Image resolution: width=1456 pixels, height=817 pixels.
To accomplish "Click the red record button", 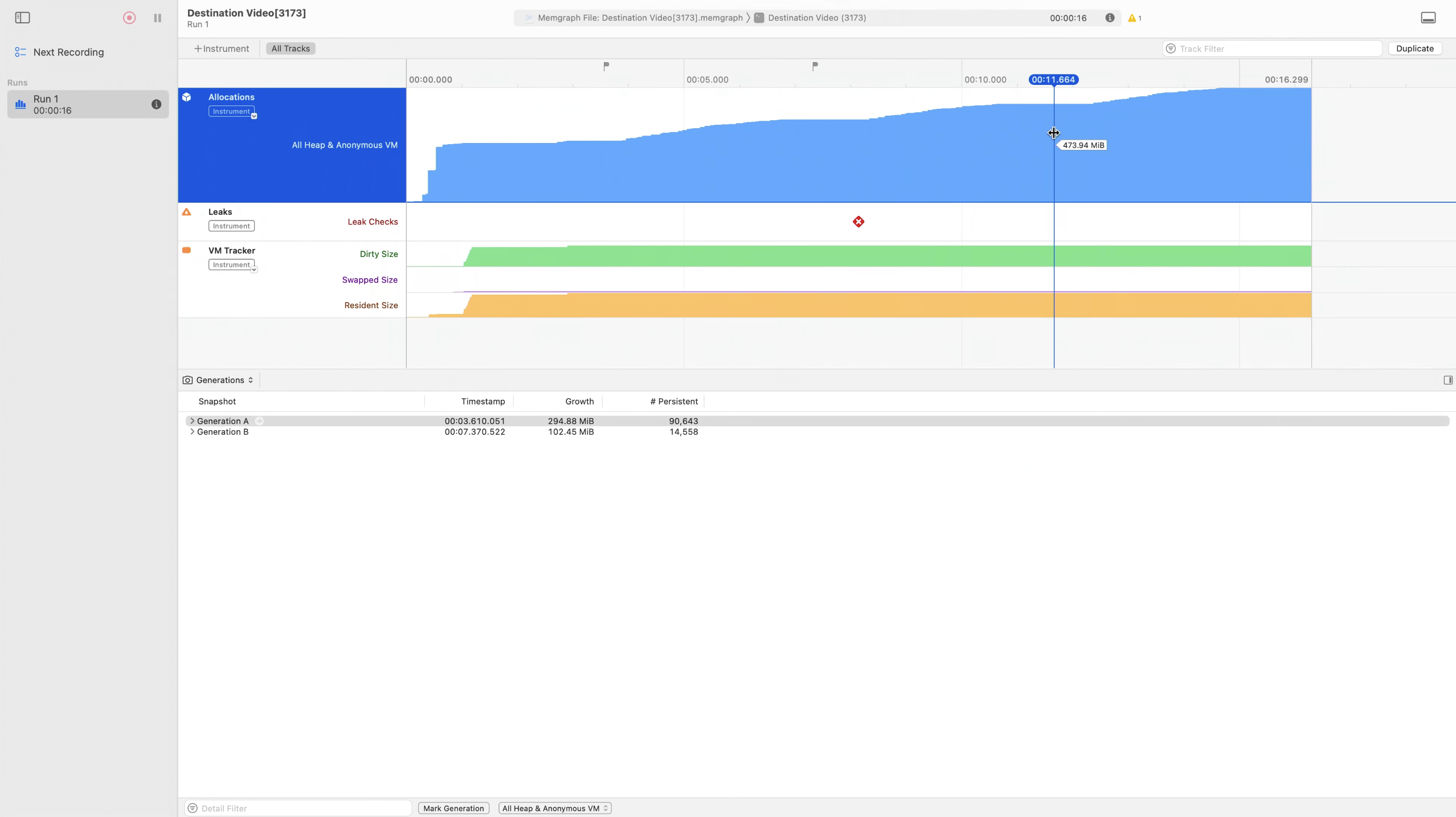I will (129, 18).
